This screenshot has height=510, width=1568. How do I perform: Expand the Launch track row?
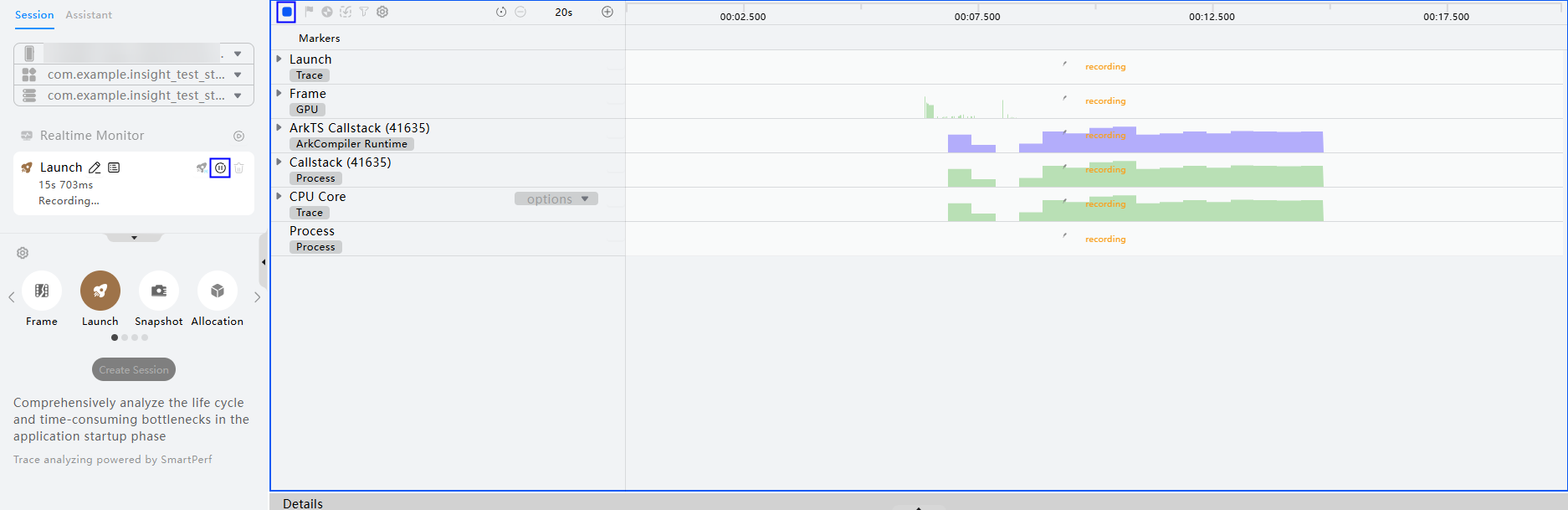coord(279,59)
